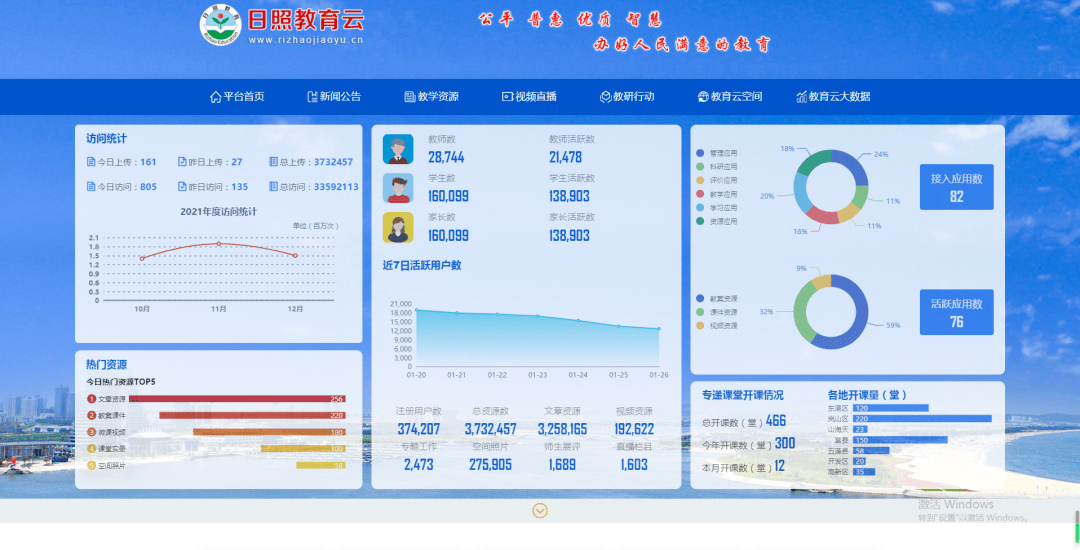Click the 空间照片 bar showing 58
The height and width of the screenshot is (550, 1080).
point(321,465)
